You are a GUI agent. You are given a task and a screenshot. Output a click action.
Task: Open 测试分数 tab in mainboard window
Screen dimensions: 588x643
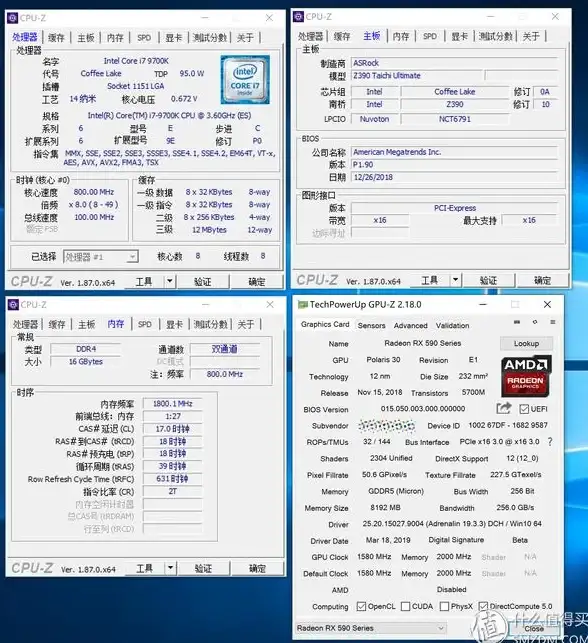point(496,36)
